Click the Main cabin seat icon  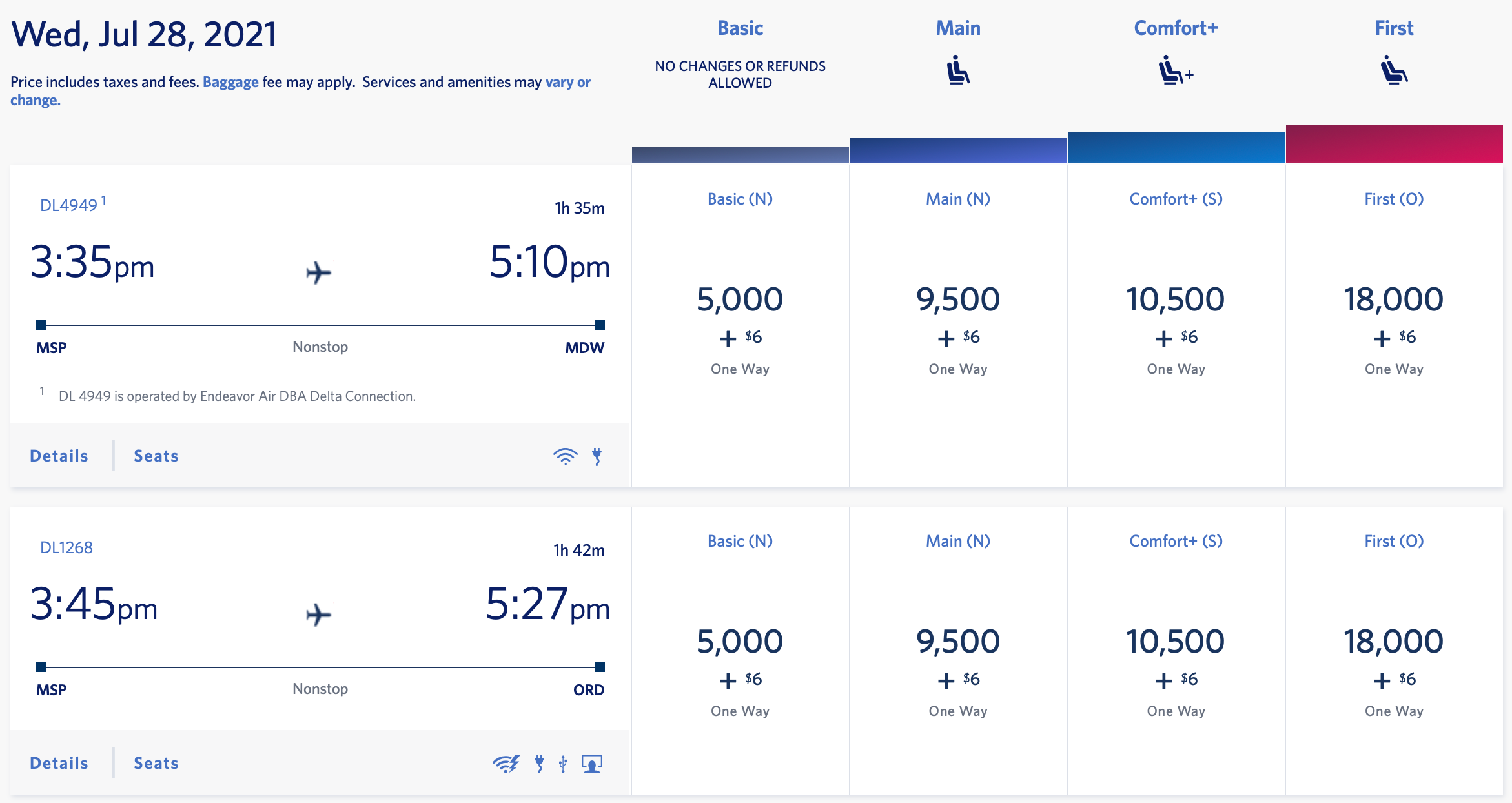point(958,70)
